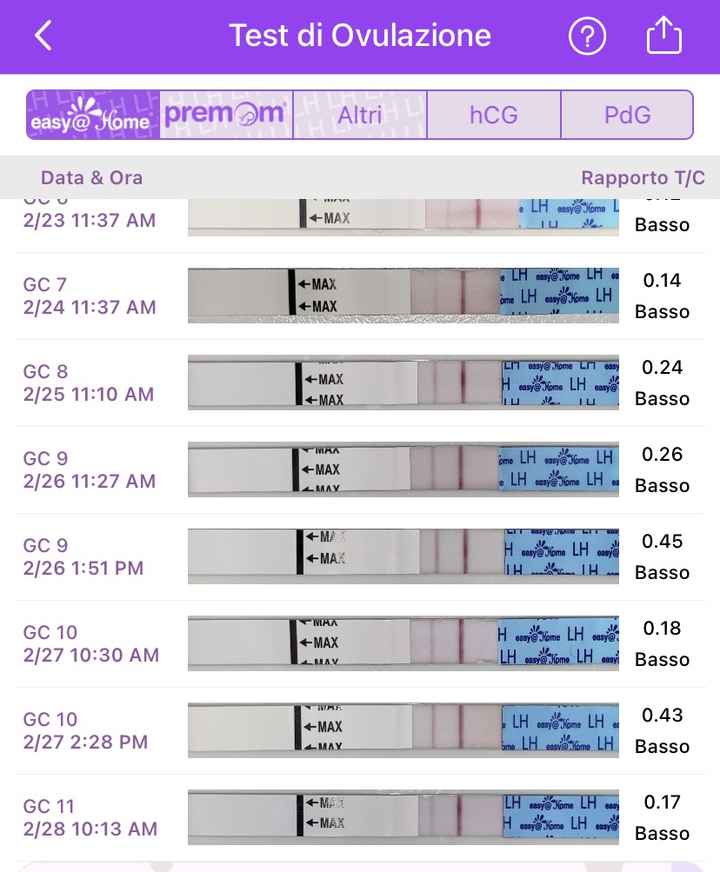Open the help question mark icon

click(587, 36)
